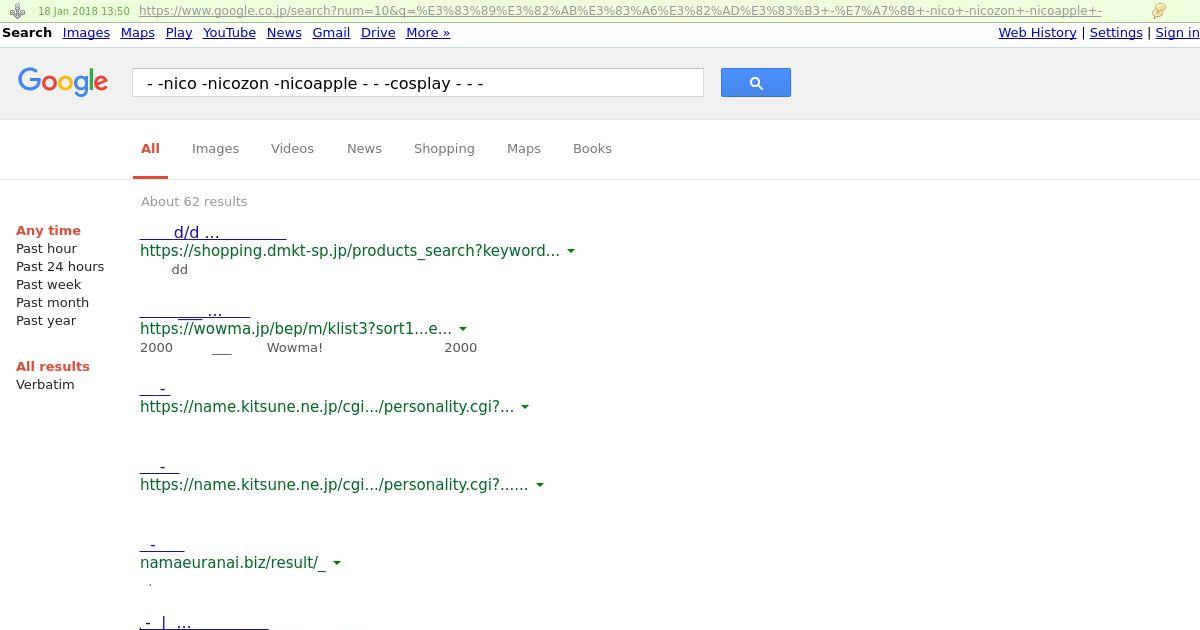The width and height of the screenshot is (1200, 630).
Task: Open Gmail link in top bar
Action: tap(331, 33)
